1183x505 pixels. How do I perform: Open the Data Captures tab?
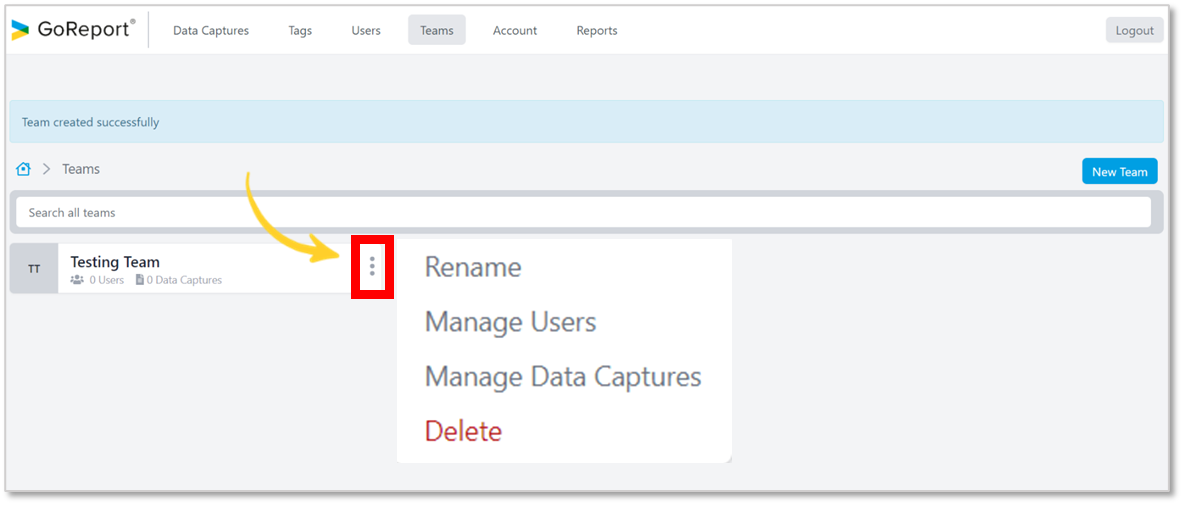pos(210,30)
